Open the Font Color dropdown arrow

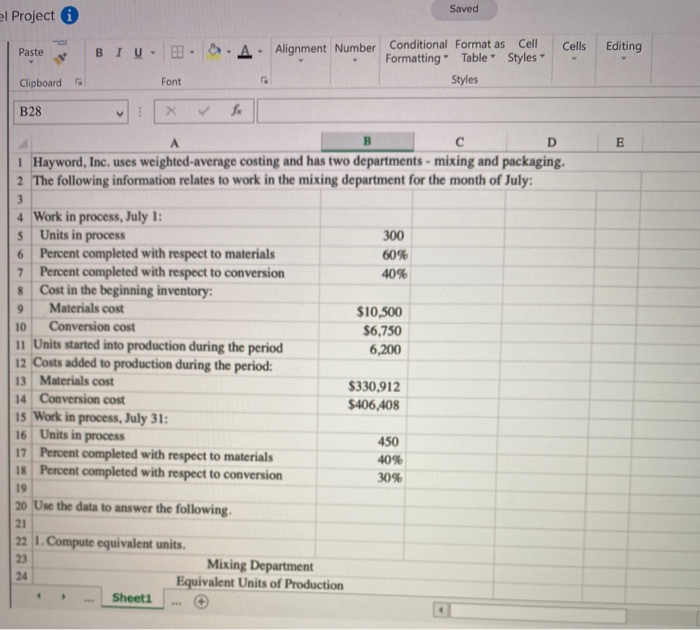[260, 52]
